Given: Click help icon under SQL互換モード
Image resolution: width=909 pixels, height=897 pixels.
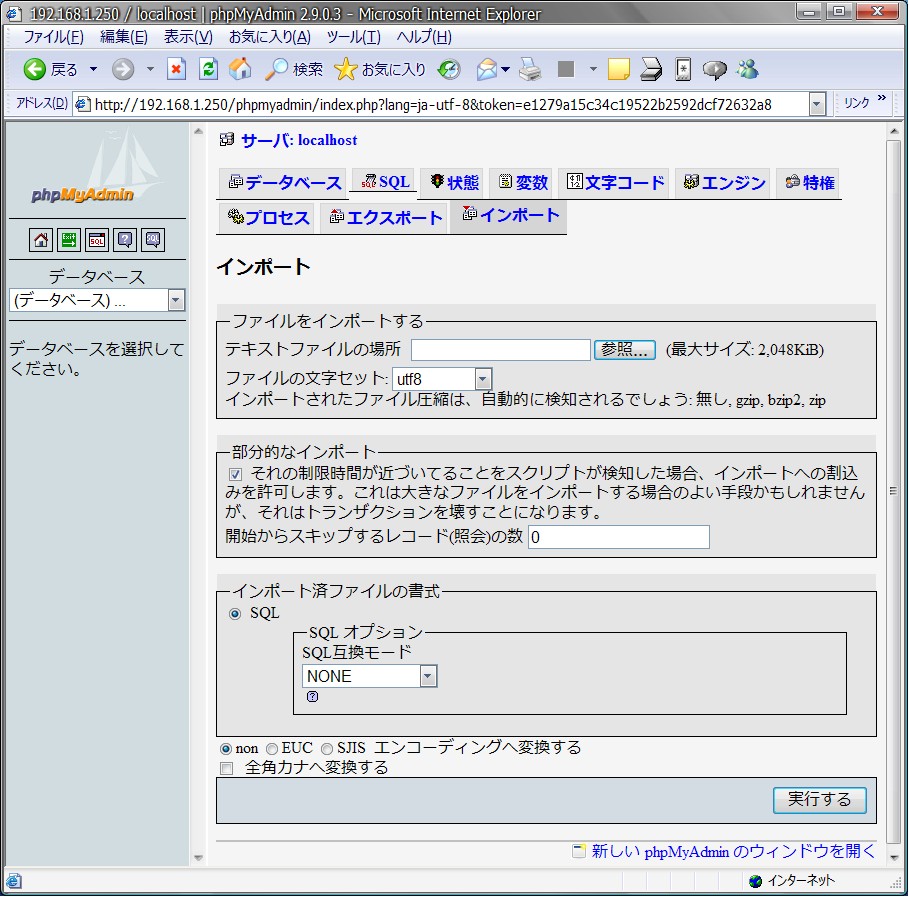Looking at the screenshot, I should point(312,696).
